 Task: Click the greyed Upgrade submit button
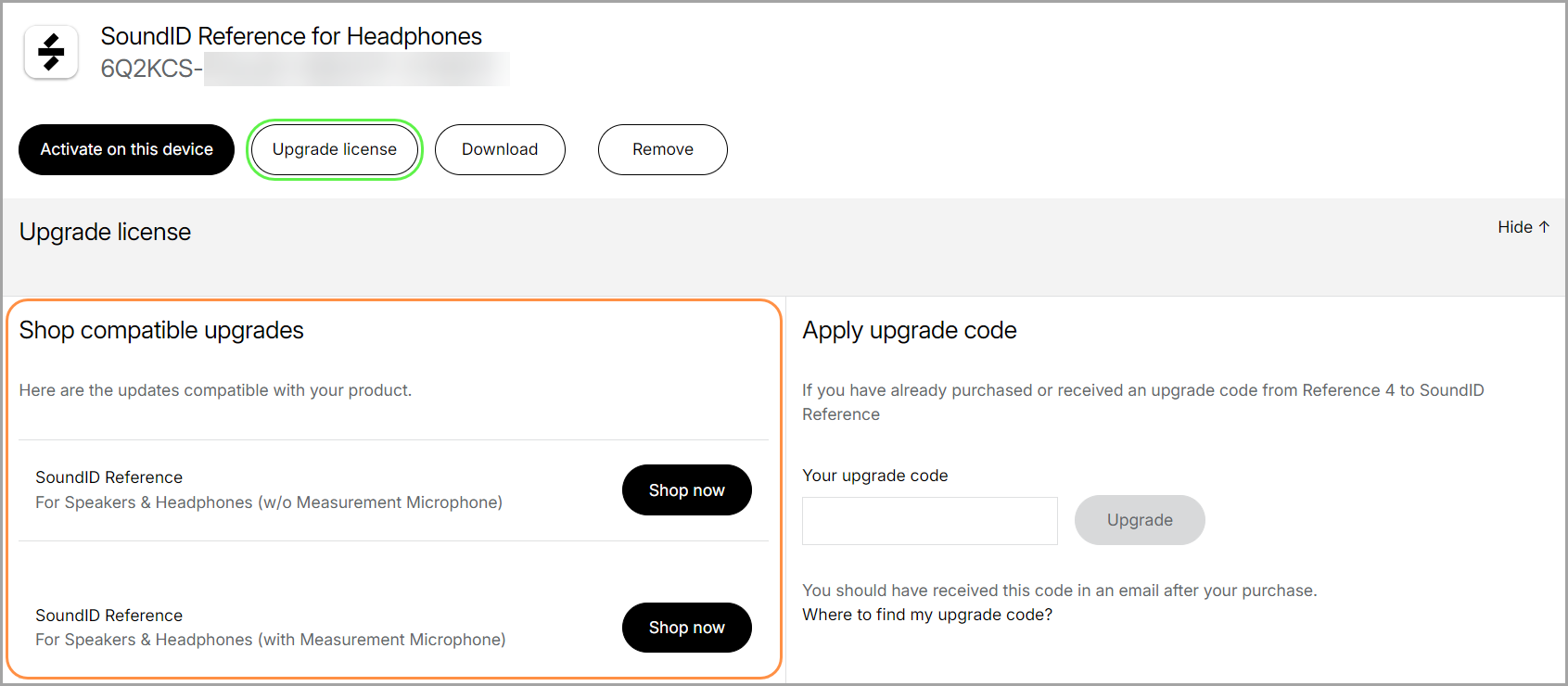(1140, 520)
